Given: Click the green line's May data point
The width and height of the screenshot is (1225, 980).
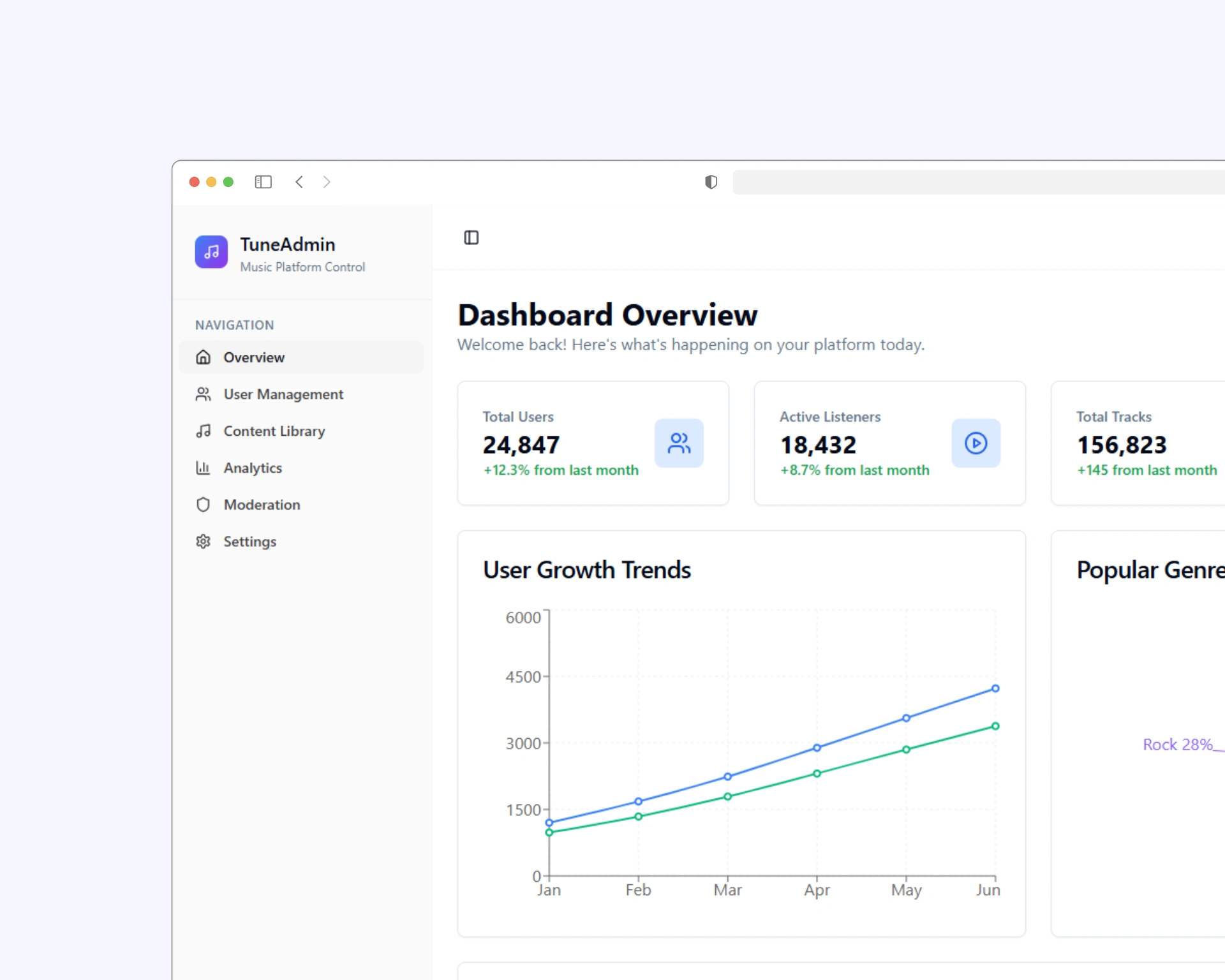Looking at the screenshot, I should pyautogui.click(x=906, y=750).
